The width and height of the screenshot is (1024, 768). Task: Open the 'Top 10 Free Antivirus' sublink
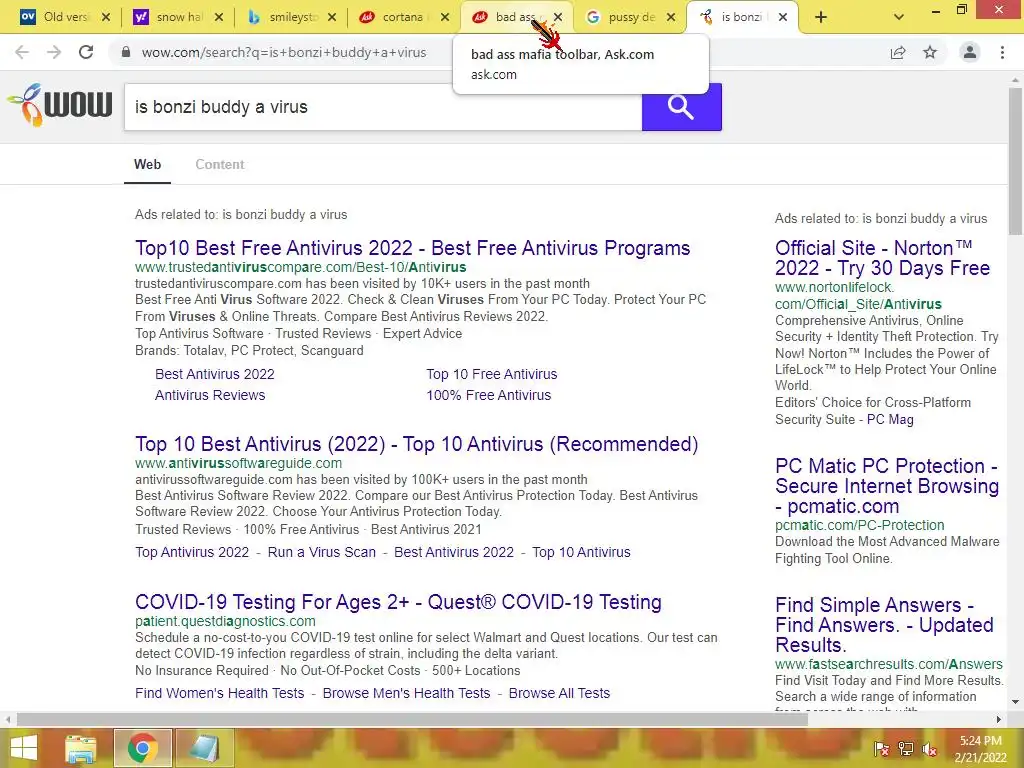coord(492,374)
